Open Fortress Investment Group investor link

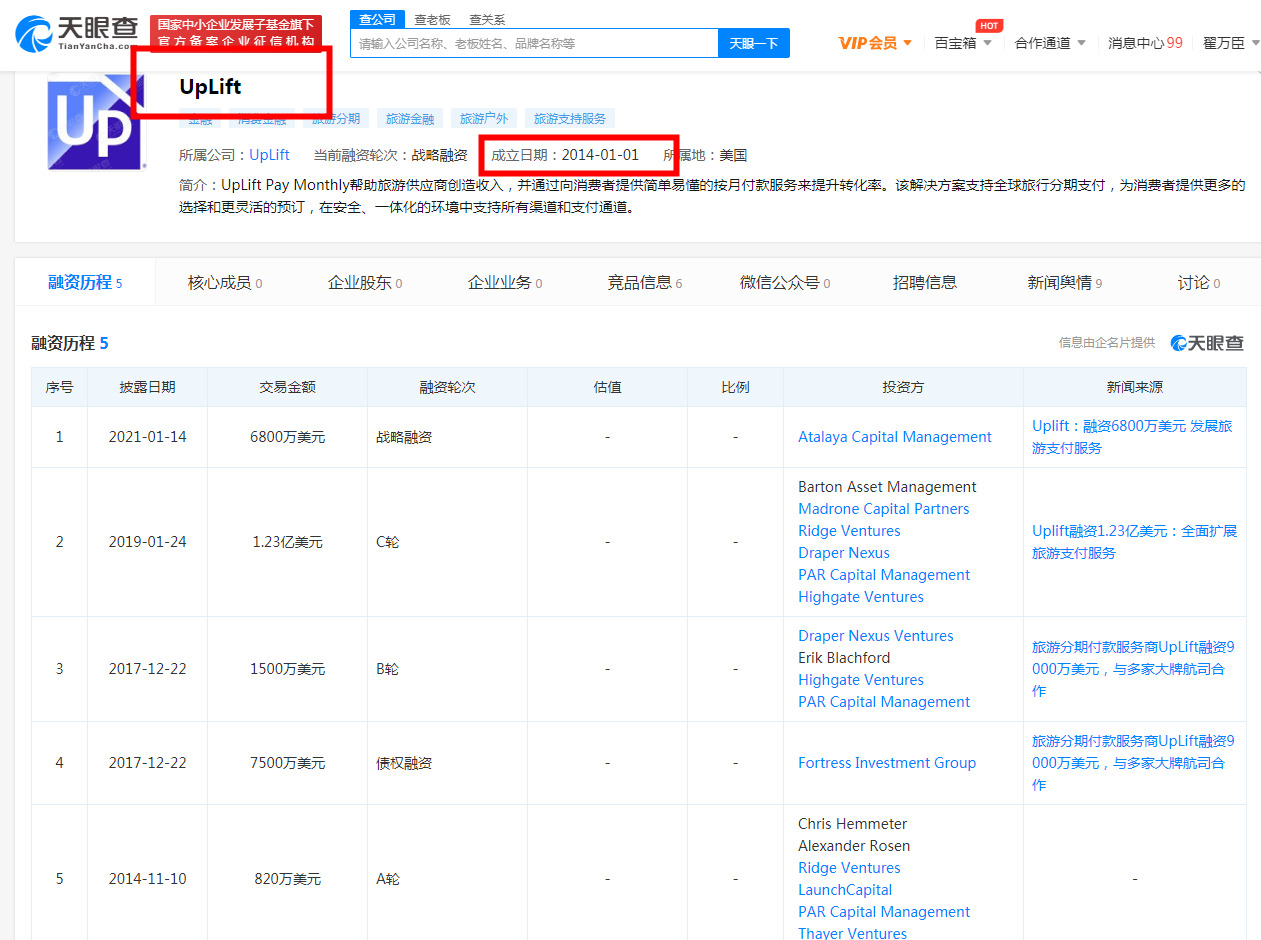point(887,763)
